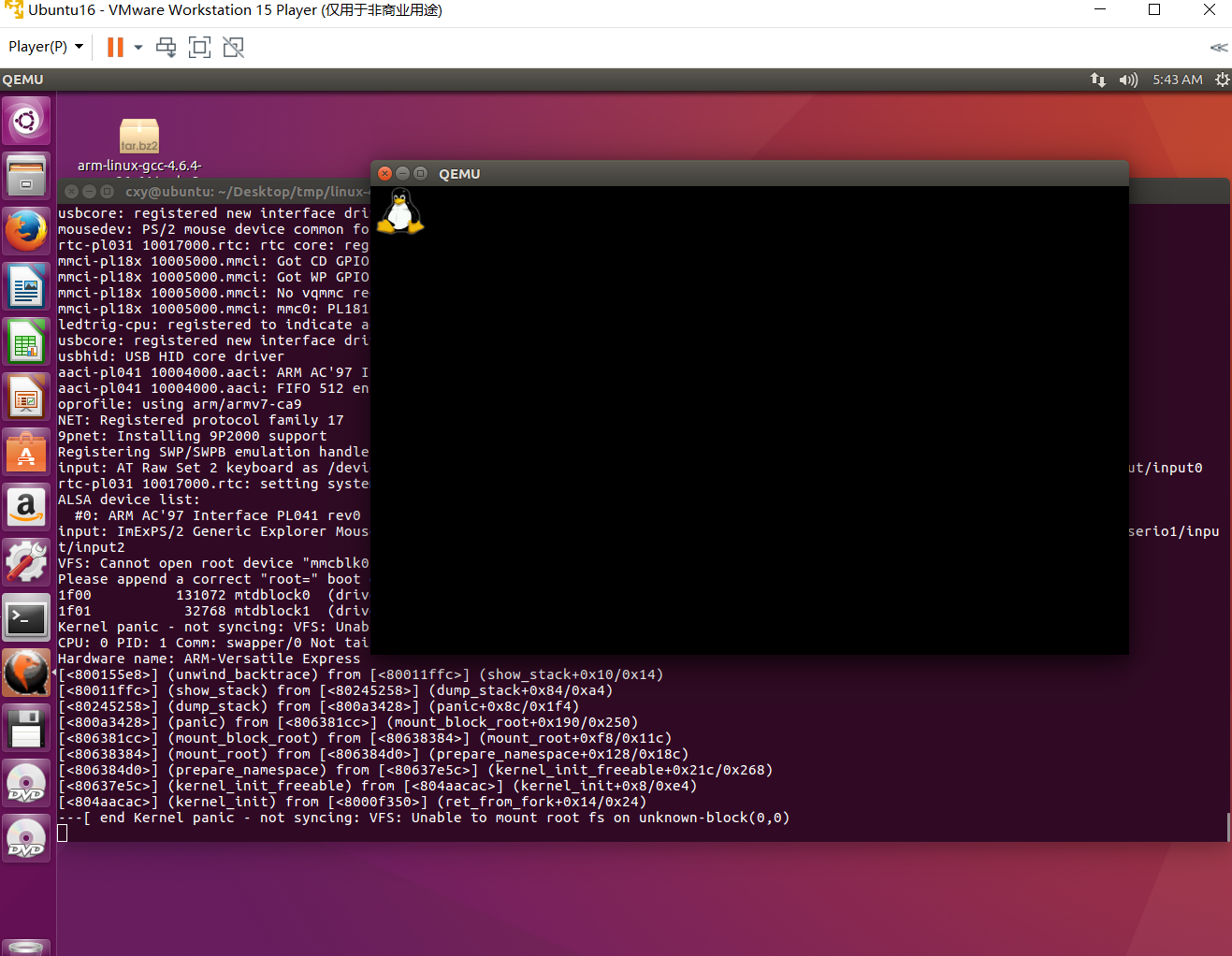This screenshot has width=1232, height=956.
Task: Launch Firefox web browser
Action: click(26, 230)
